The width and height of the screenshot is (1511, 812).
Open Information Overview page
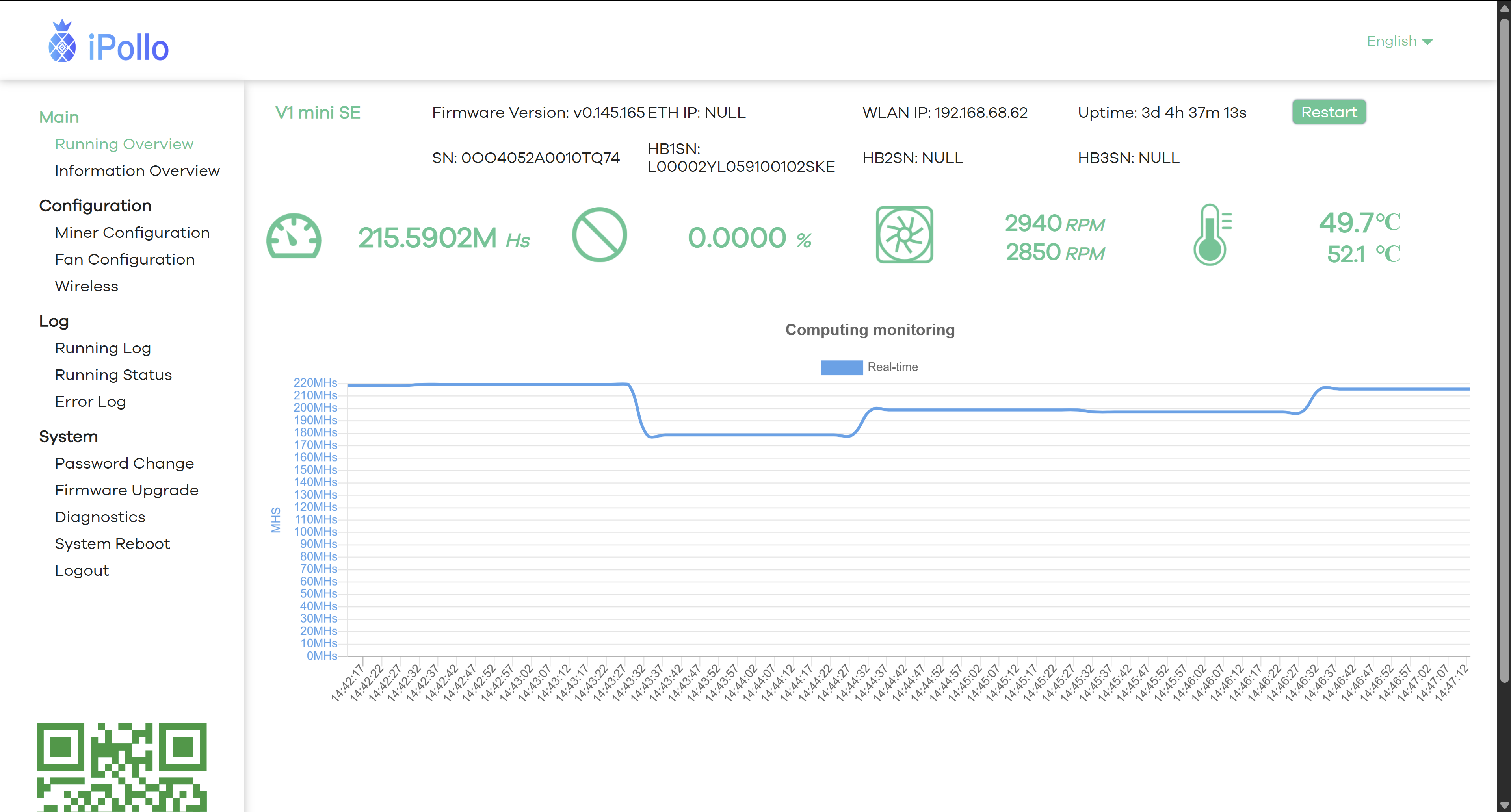point(137,171)
